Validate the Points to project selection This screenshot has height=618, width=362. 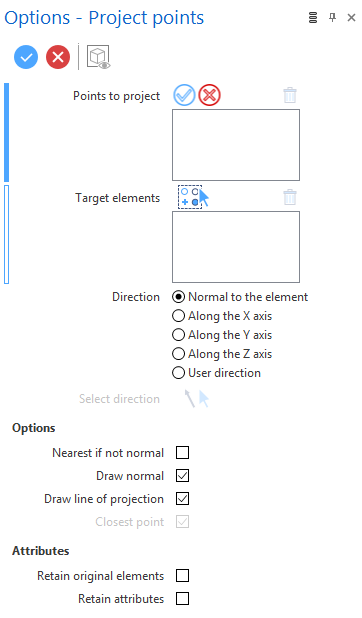(x=184, y=95)
